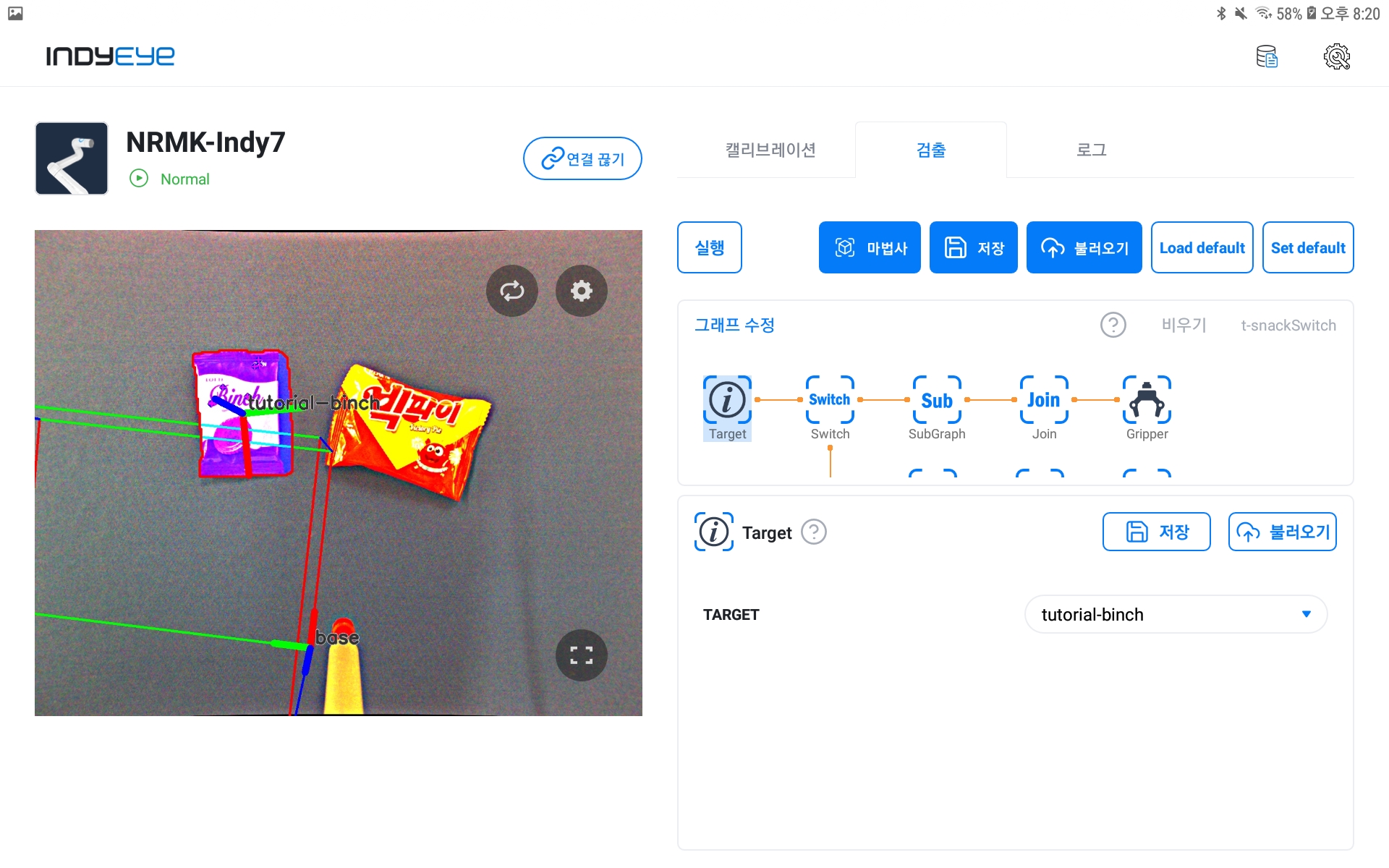Expand camera view to fullscreen

[x=582, y=655]
